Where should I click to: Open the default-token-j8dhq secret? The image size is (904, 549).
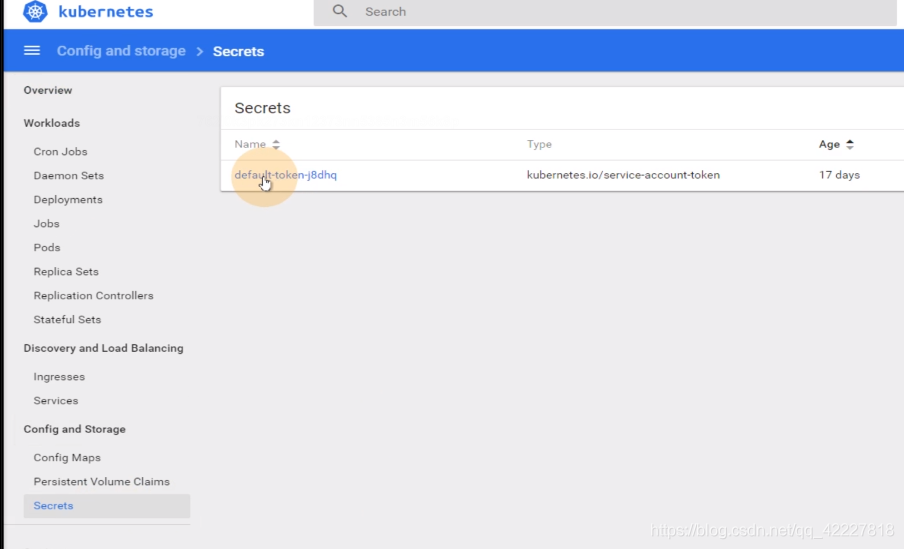(285, 175)
